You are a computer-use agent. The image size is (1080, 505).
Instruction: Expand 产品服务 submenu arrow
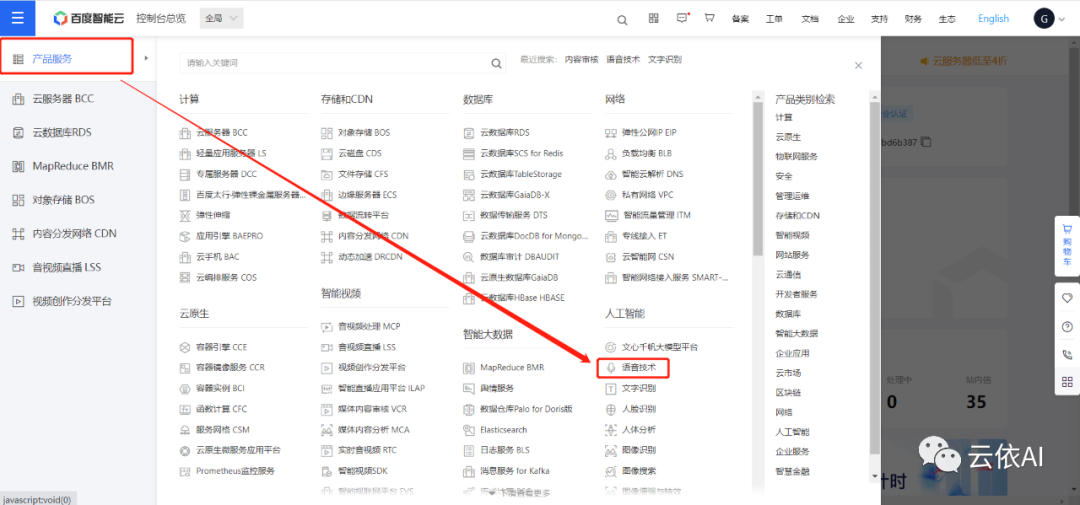point(146,59)
